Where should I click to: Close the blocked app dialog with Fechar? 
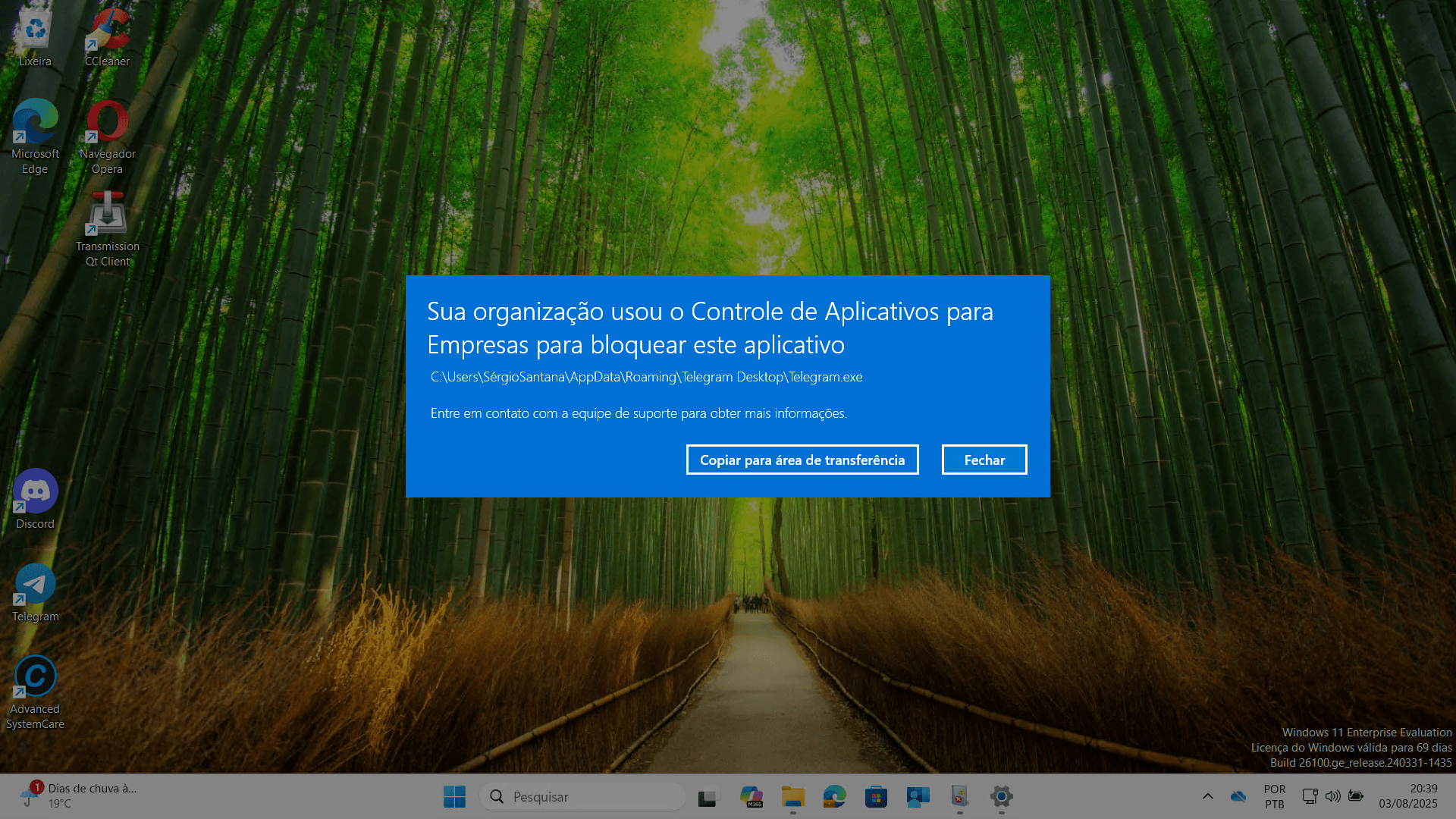[984, 460]
